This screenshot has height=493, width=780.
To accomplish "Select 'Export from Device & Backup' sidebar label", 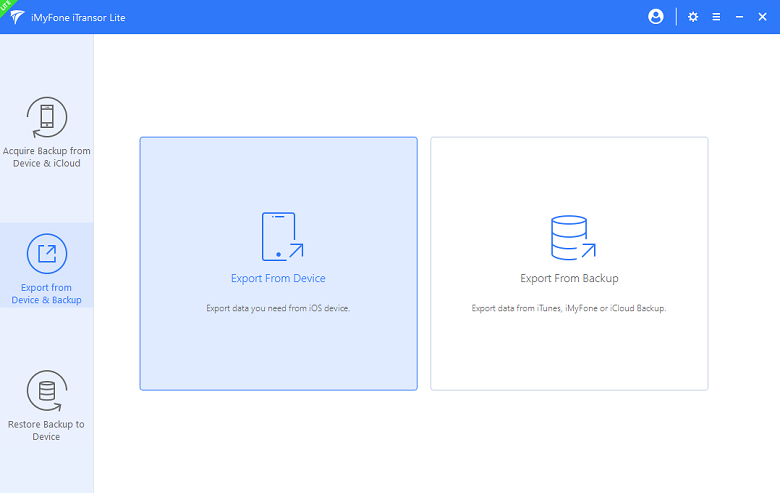I will [46, 294].
